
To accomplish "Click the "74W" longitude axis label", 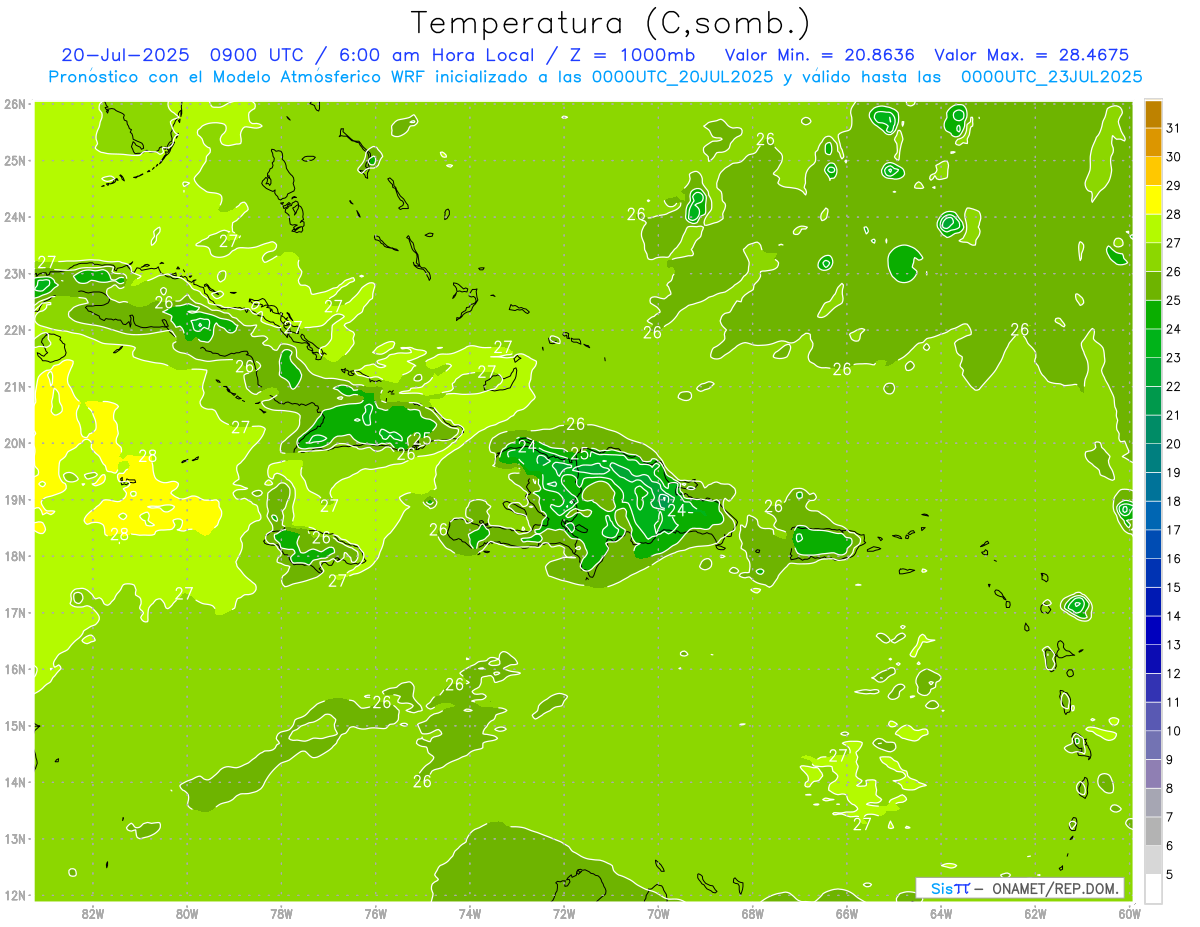I will (470, 913).
